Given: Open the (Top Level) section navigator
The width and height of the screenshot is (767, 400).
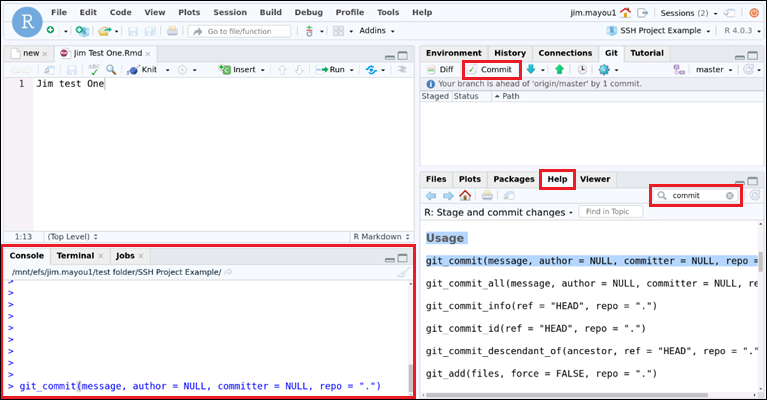Looking at the screenshot, I should (72, 237).
